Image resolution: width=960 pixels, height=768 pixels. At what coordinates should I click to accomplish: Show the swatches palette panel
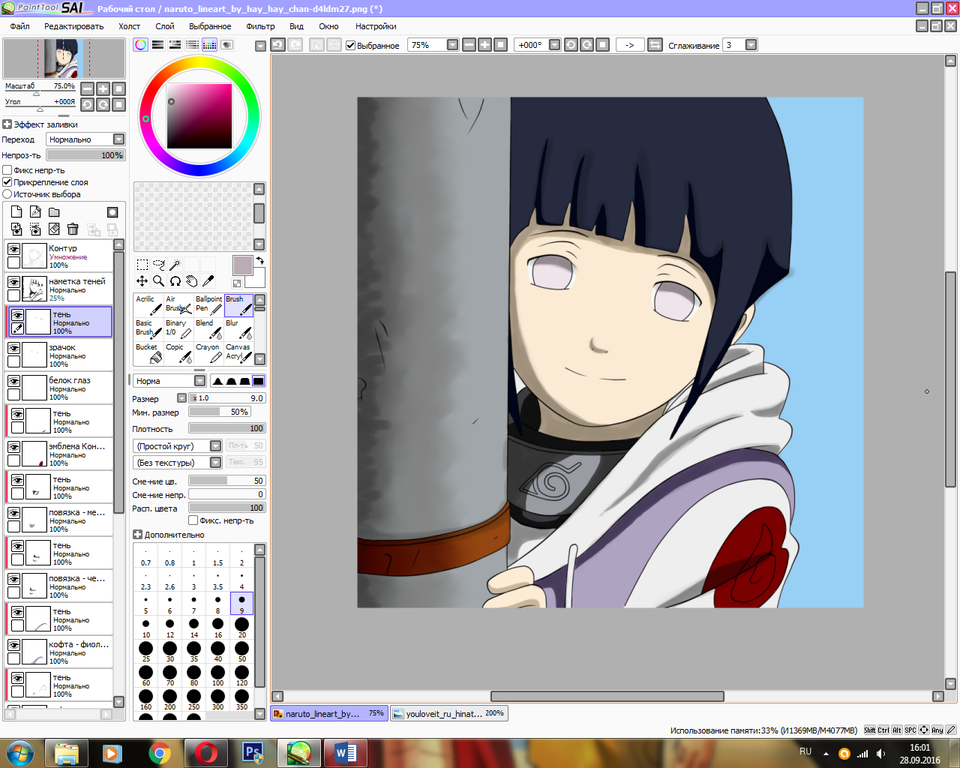coord(209,45)
